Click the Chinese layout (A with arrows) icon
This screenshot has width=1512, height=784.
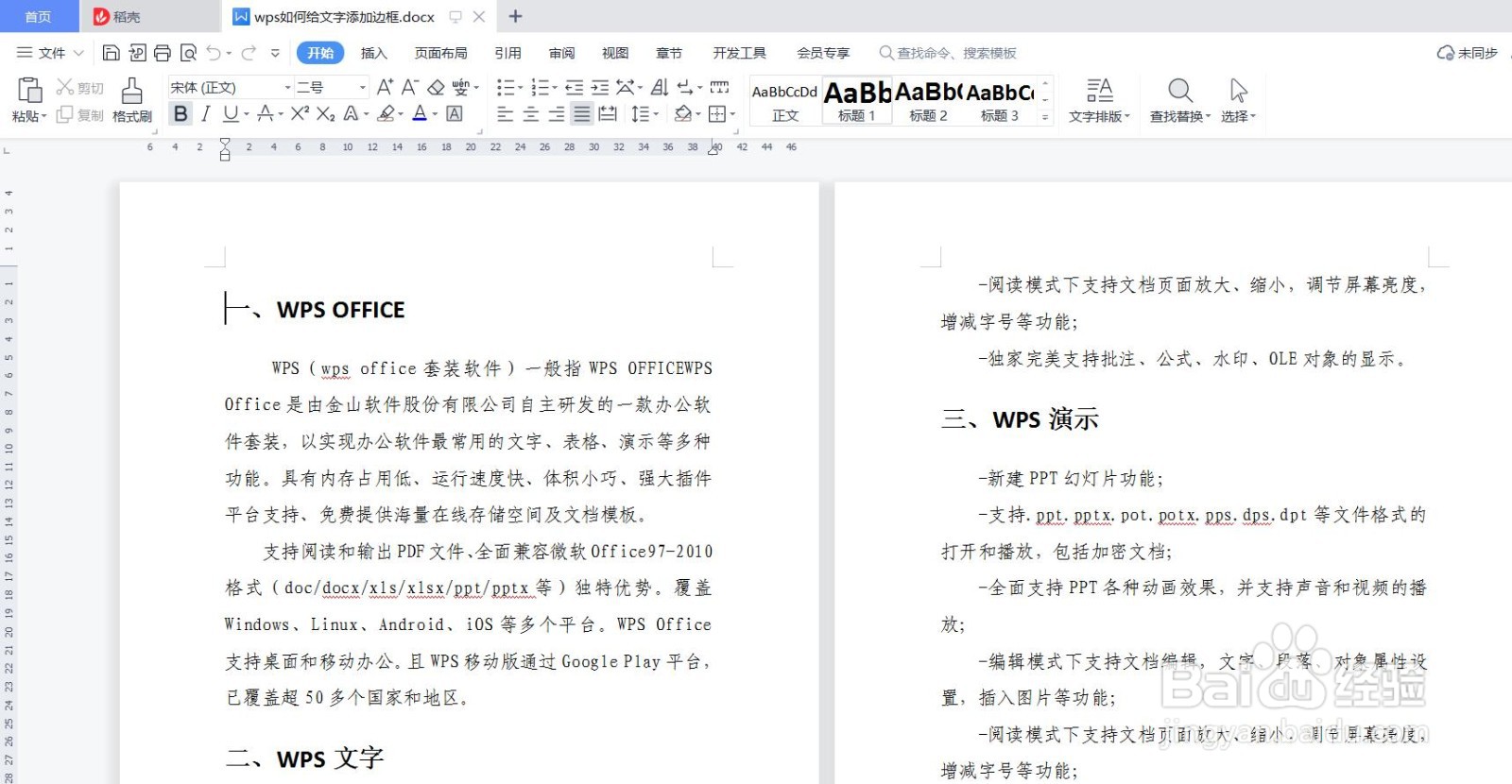[626, 87]
